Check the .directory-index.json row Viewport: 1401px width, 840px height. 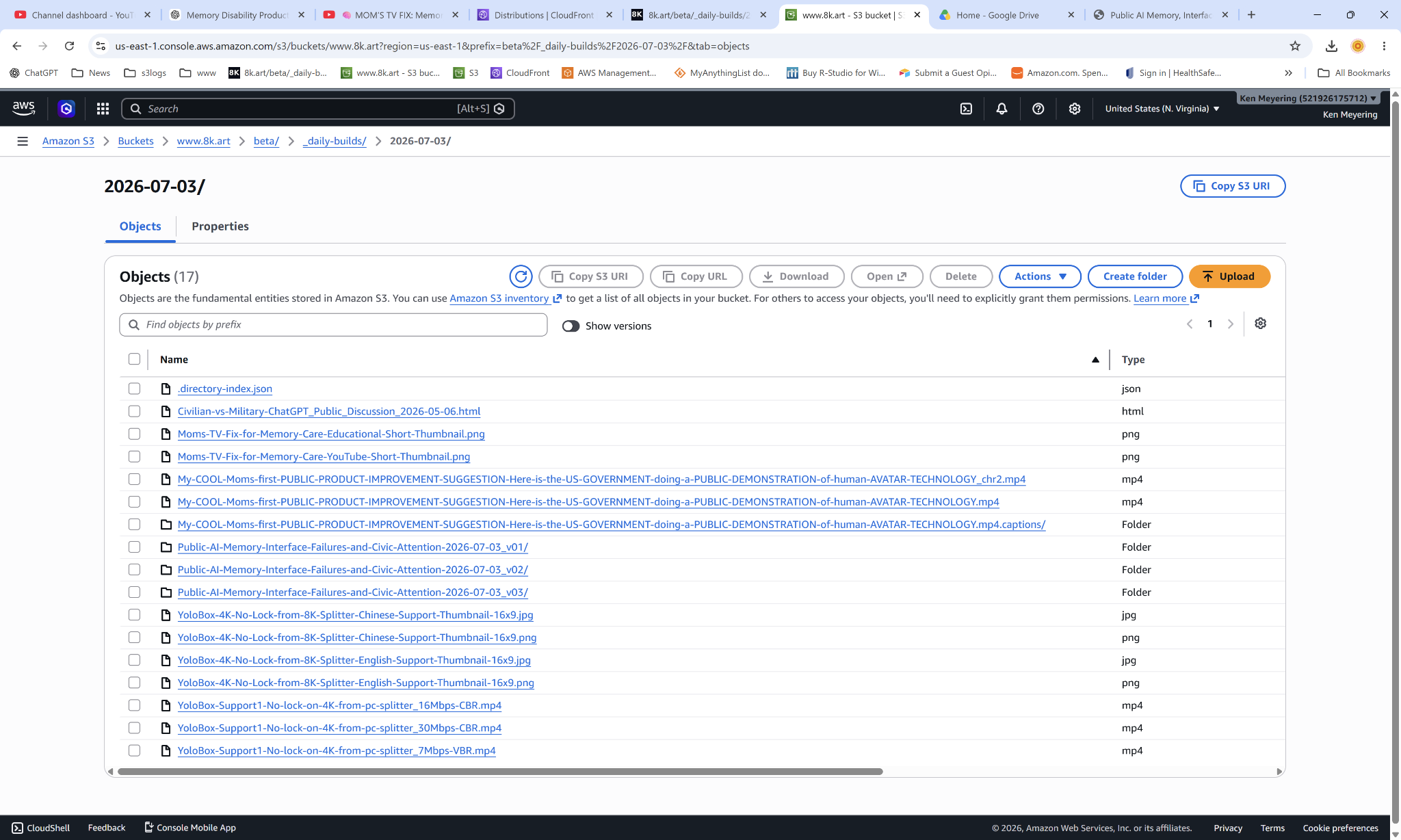click(134, 389)
